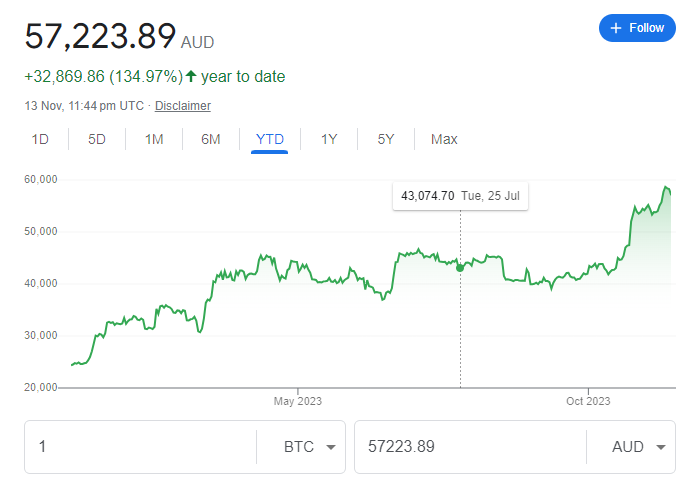Open the Disclaimer link
The height and width of the screenshot is (483, 685).
click(183, 106)
